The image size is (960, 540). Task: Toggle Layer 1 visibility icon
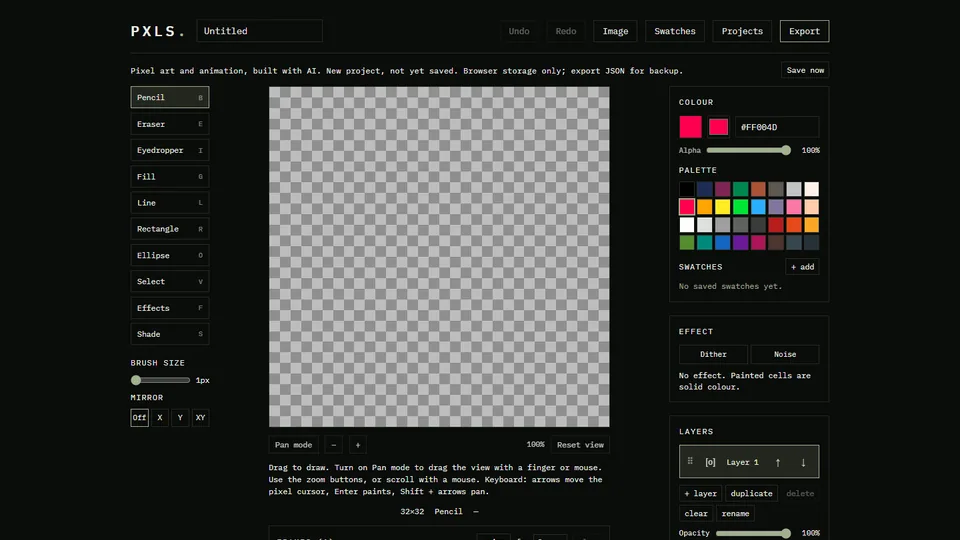click(x=710, y=462)
